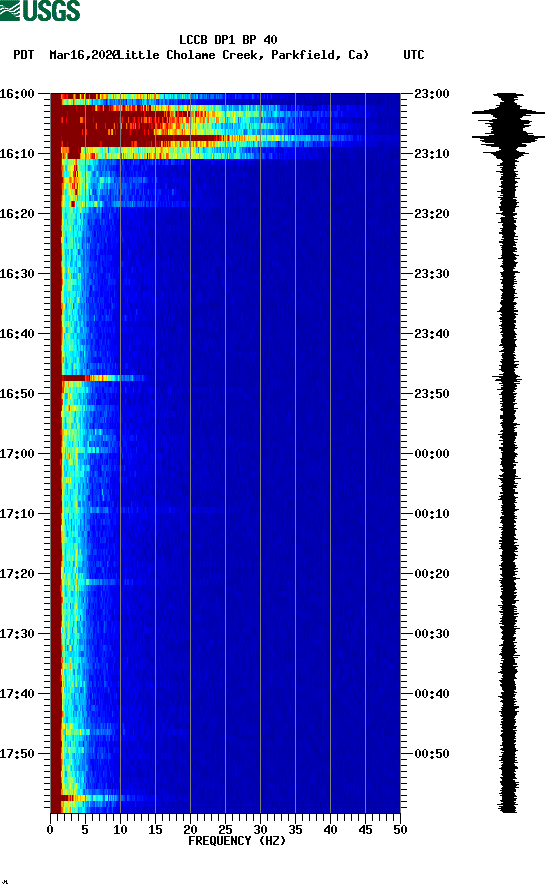Click the 50 Hz frequency tick label
The height and width of the screenshot is (893, 552).
pos(400,830)
